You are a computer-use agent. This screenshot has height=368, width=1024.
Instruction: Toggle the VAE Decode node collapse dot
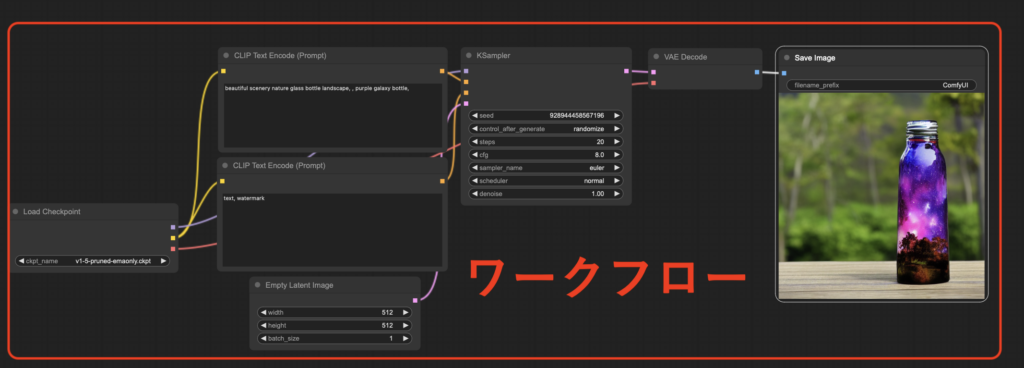[x=656, y=57]
